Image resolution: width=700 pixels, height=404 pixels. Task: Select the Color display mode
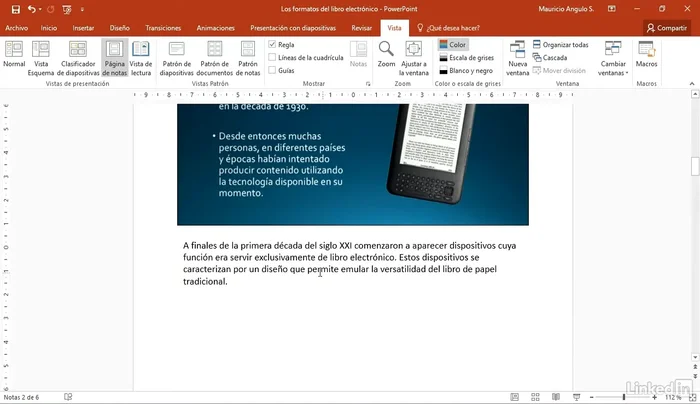(453, 45)
